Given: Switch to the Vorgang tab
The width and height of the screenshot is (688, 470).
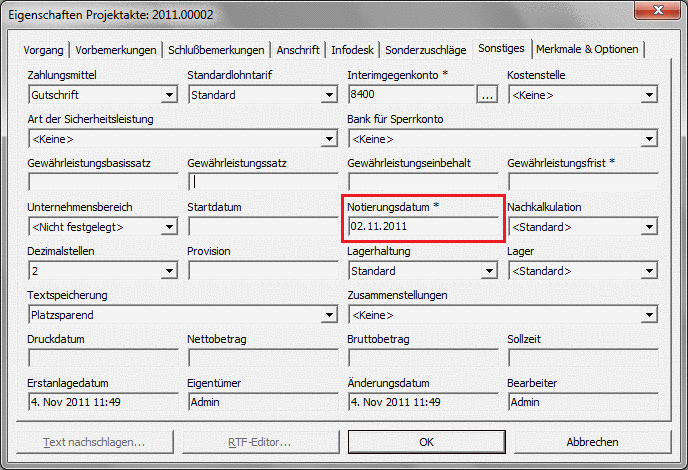Looking at the screenshot, I should click(43, 50).
